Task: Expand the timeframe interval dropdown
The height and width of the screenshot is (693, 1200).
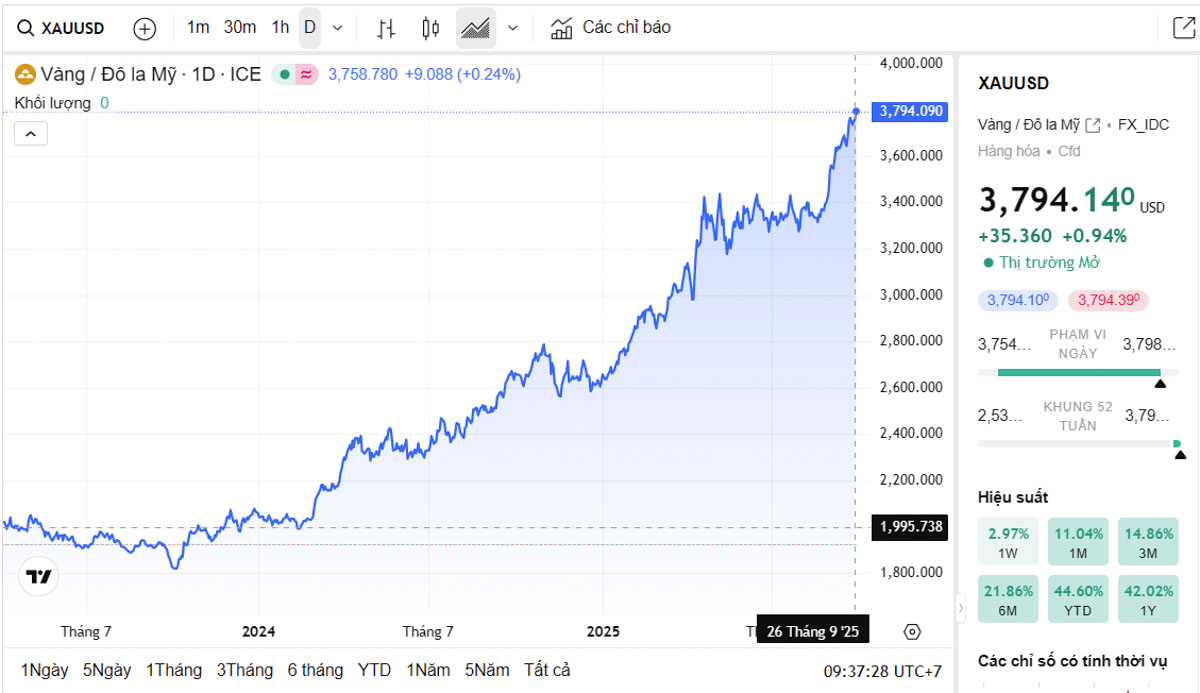Action: pyautogui.click(x=337, y=28)
